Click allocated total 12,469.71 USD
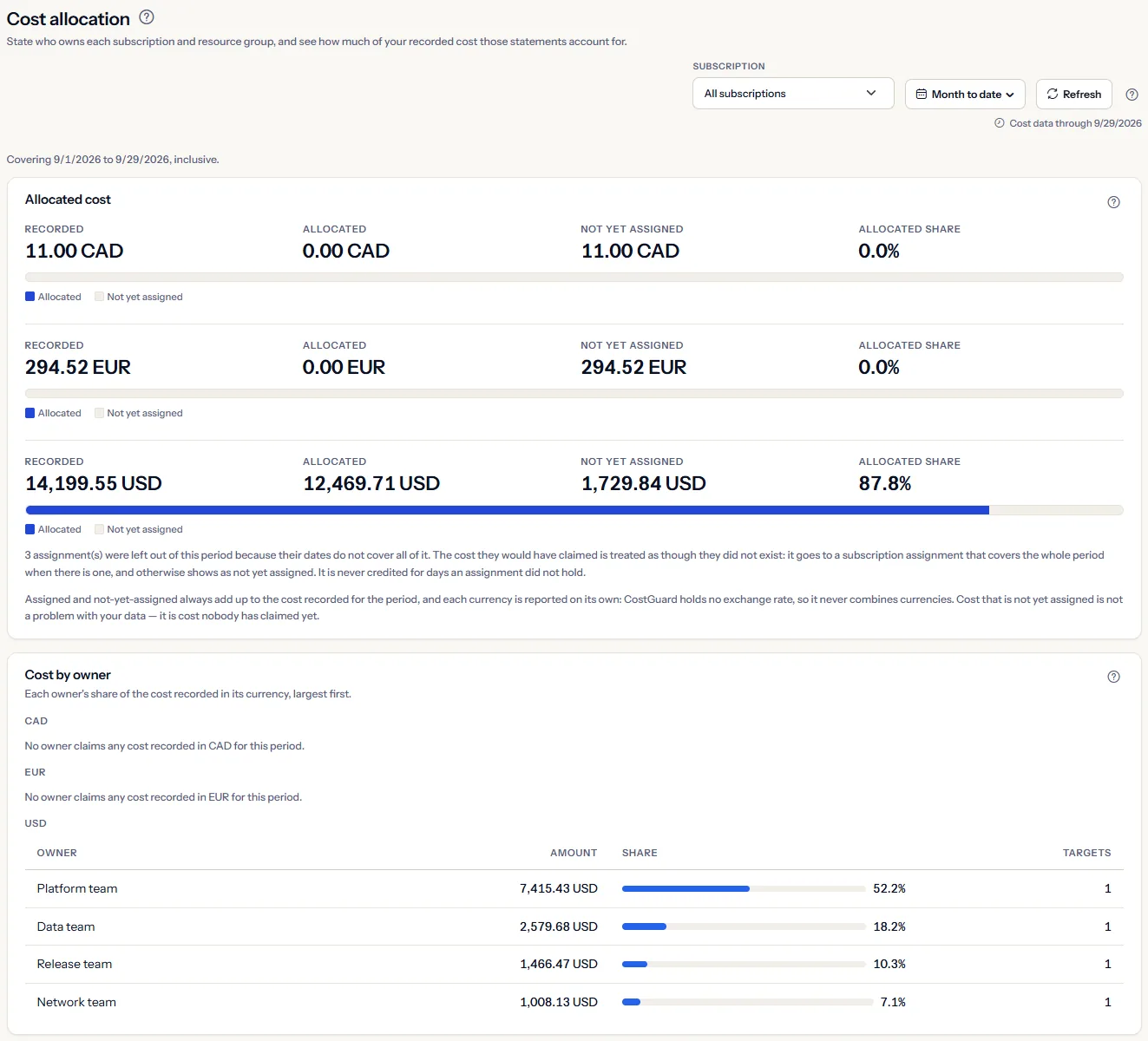The width and height of the screenshot is (1148, 1041). tap(371, 483)
